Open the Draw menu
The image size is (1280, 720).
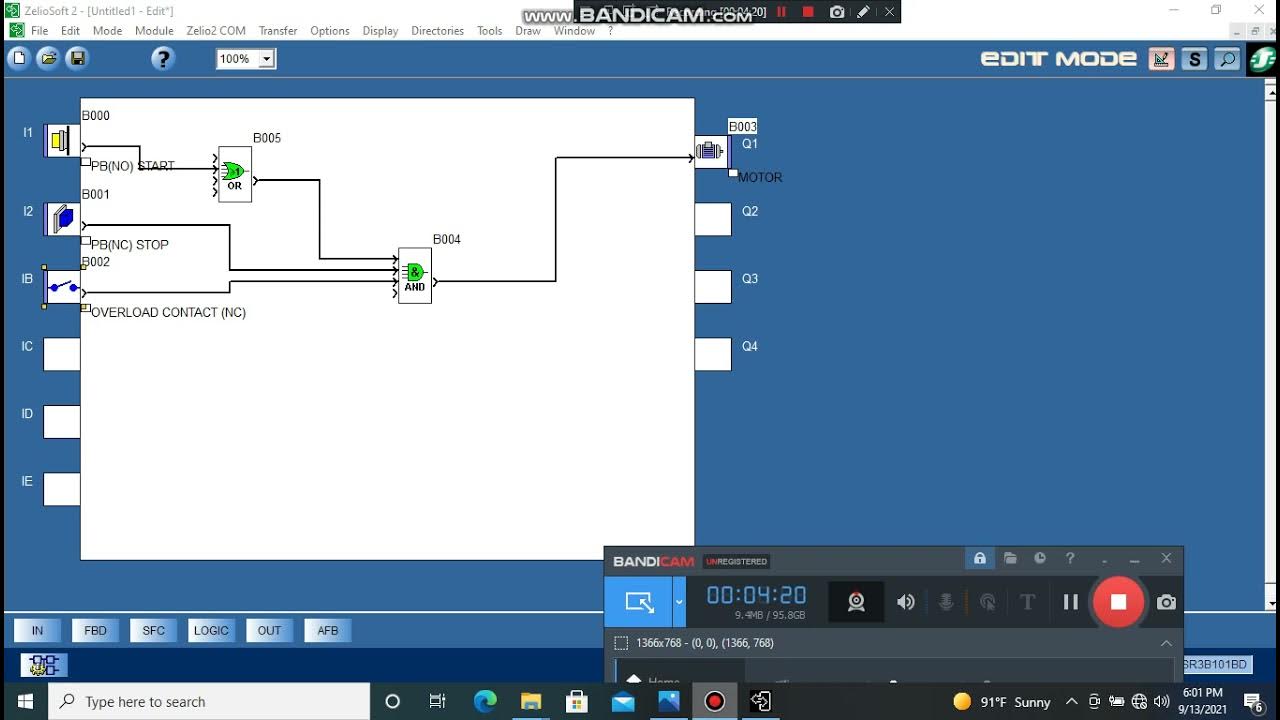coord(528,31)
